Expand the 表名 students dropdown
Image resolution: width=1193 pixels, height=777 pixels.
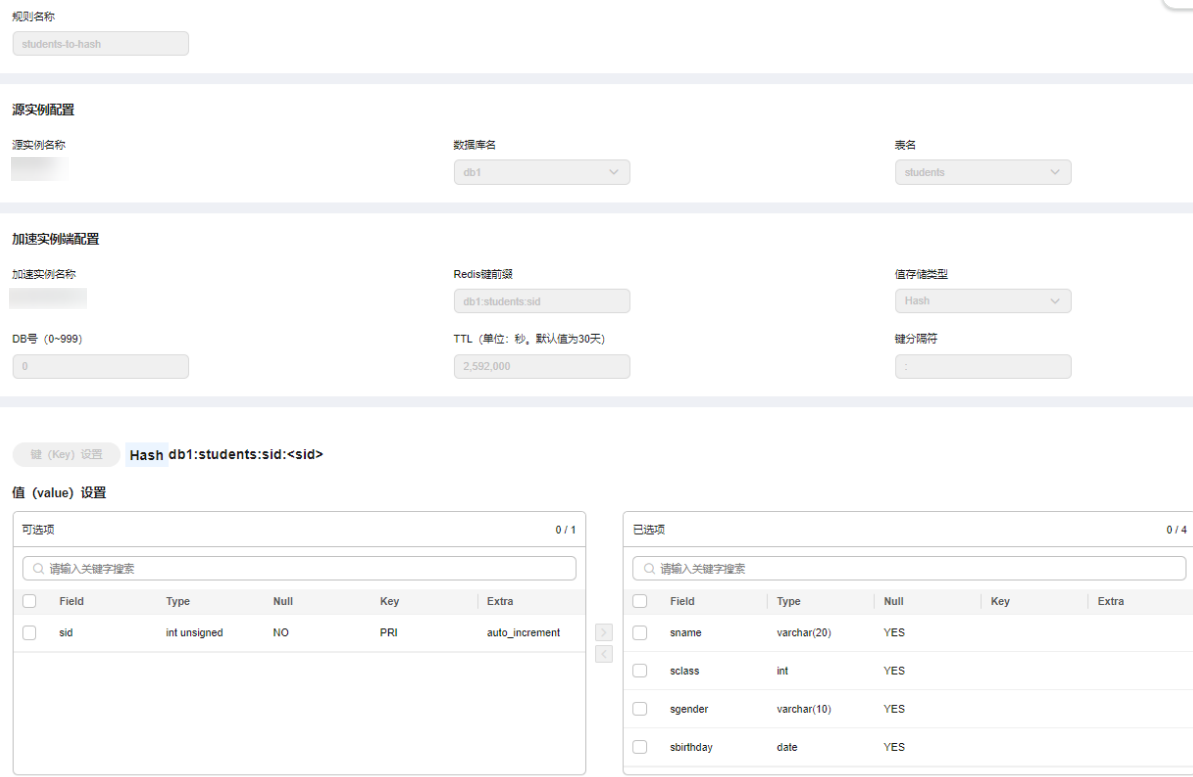coord(982,172)
